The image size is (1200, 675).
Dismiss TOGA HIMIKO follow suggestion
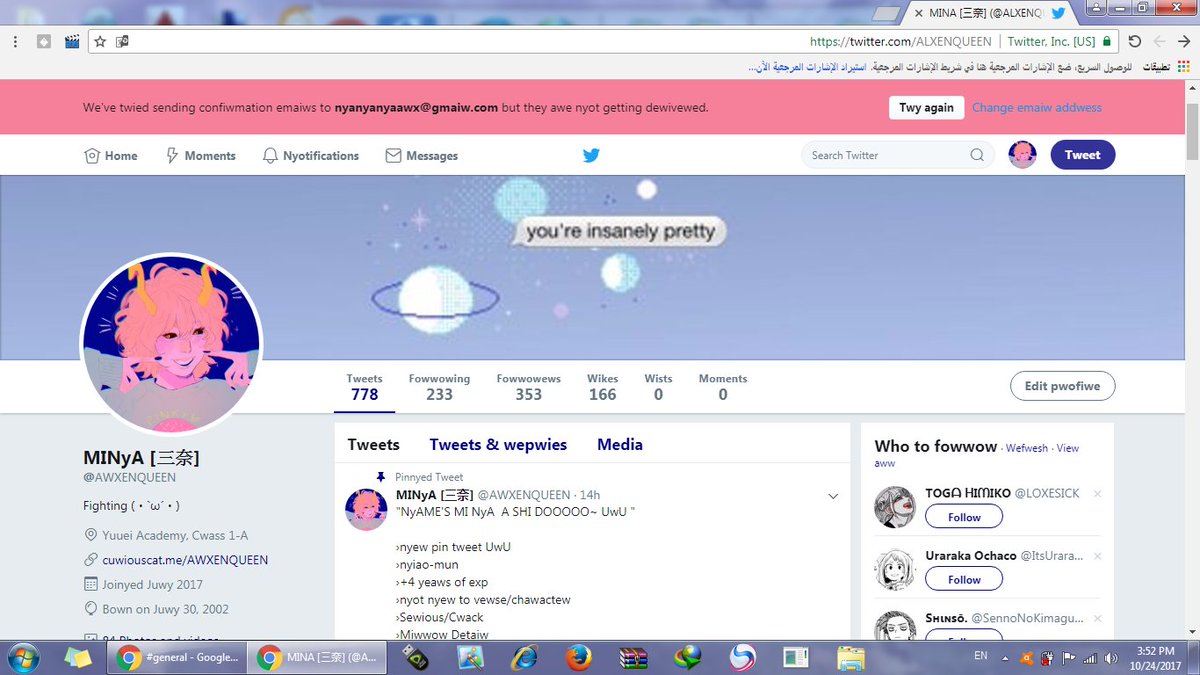(1097, 494)
